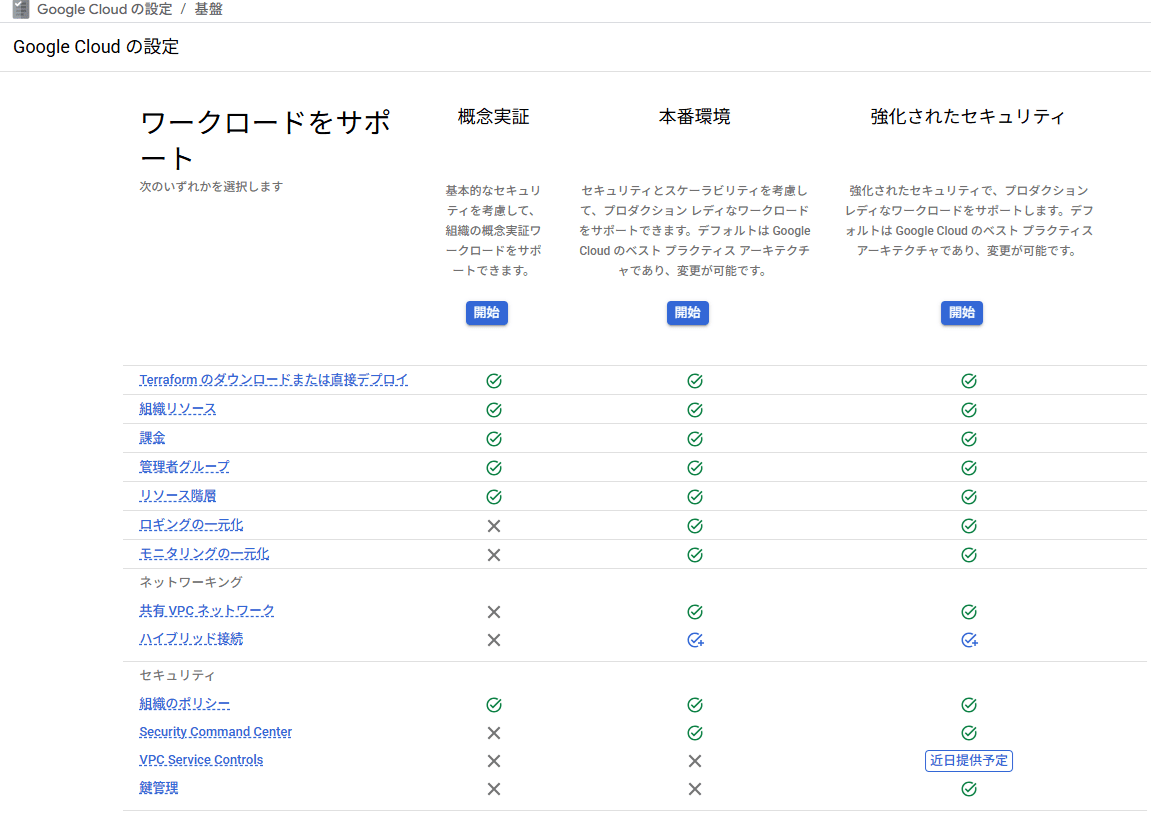This screenshot has width=1151, height=817.
Task: Click ハイブリッド接続 blue check-plus icon under 本番環境
Action: [695, 640]
